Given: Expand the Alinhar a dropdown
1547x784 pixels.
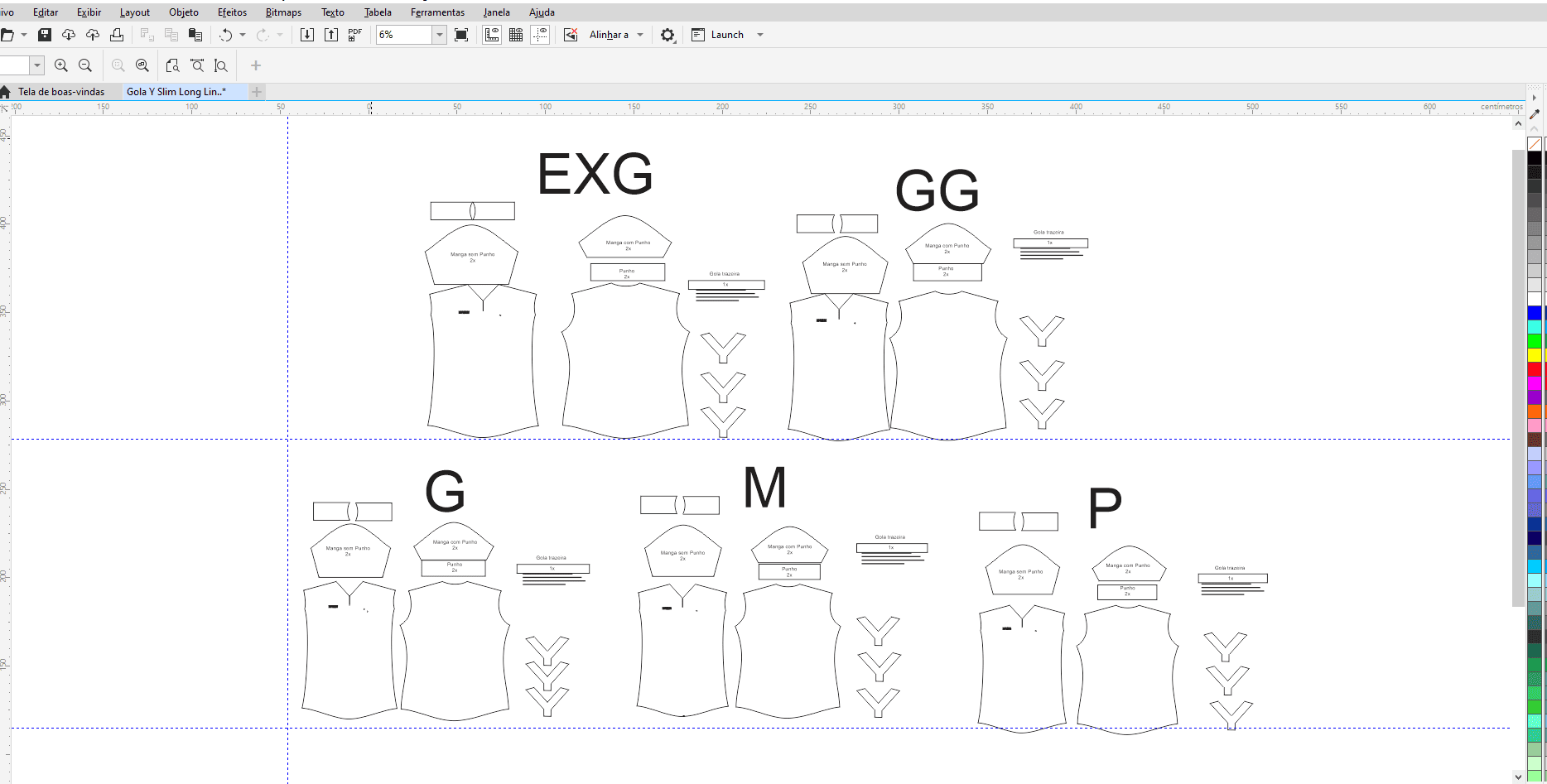Looking at the screenshot, I should click(x=640, y=35).
